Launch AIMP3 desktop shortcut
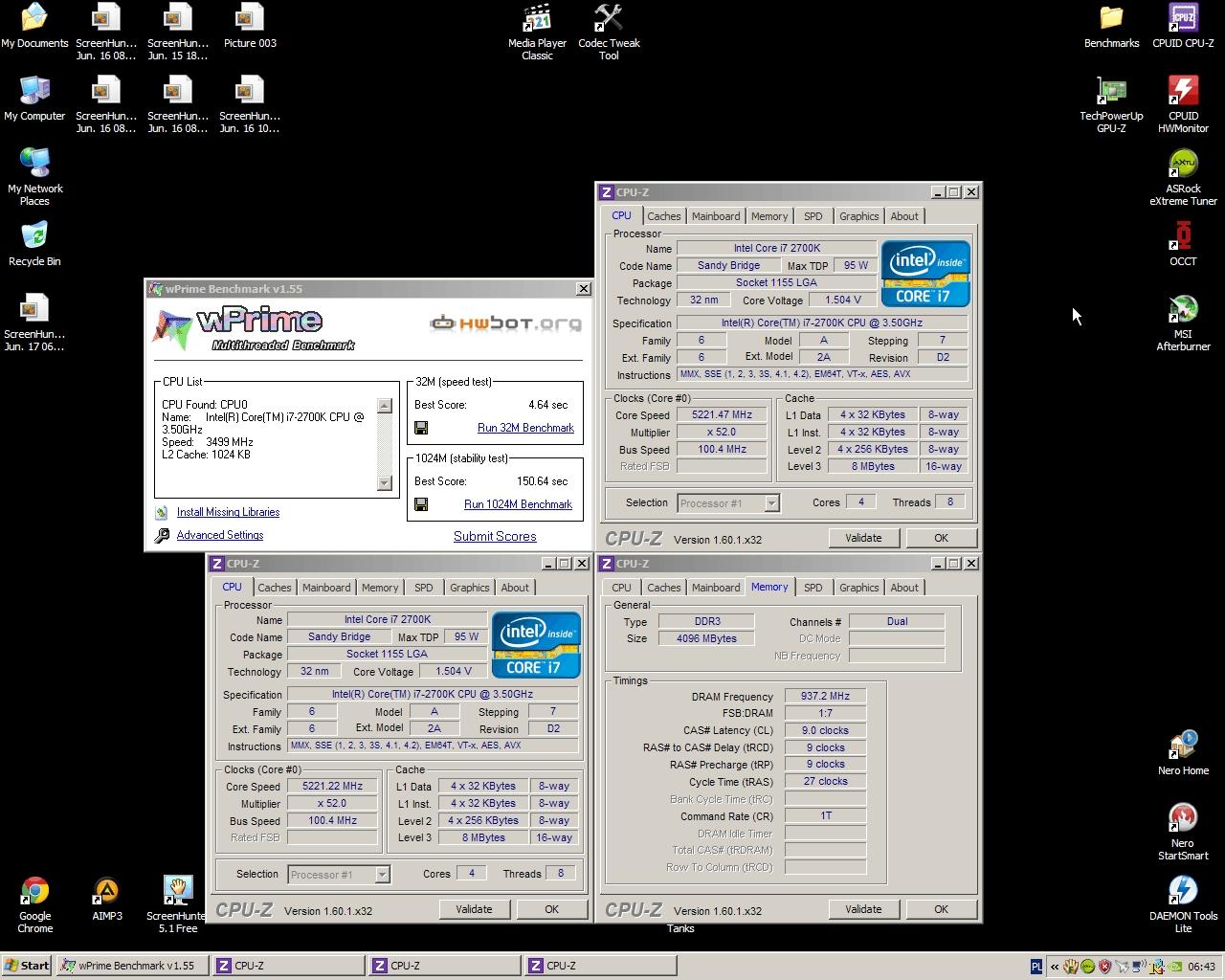 click(106, 900)
